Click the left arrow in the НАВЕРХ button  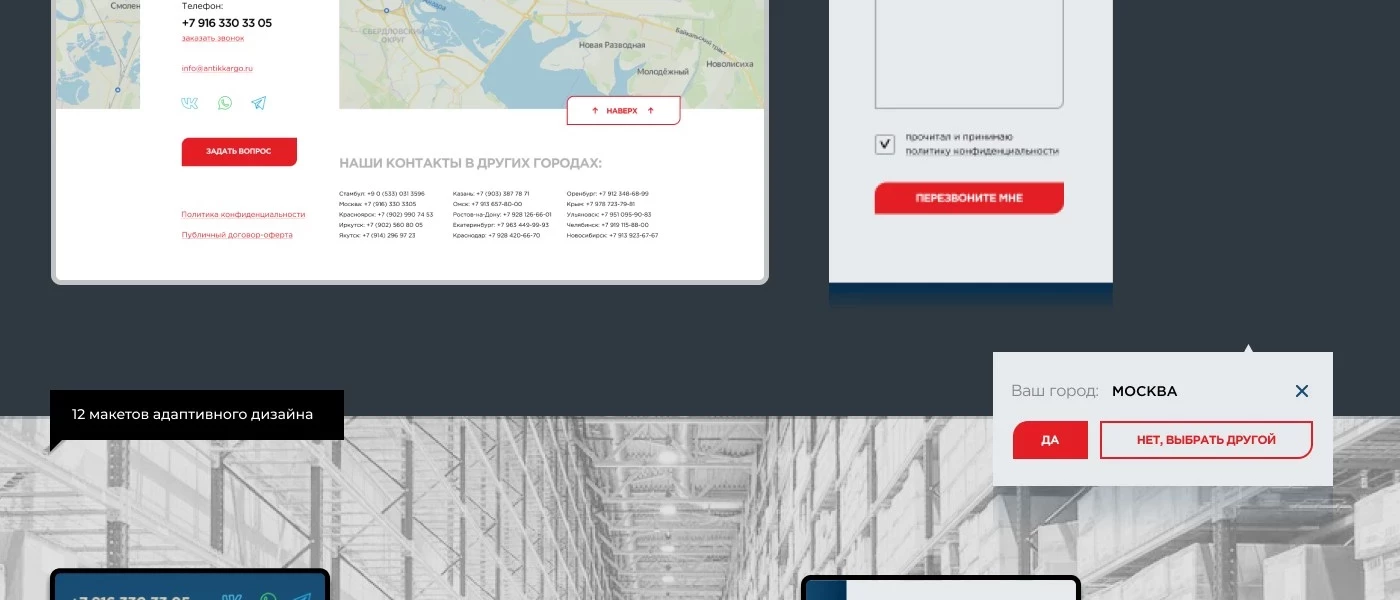click(595, 111)
